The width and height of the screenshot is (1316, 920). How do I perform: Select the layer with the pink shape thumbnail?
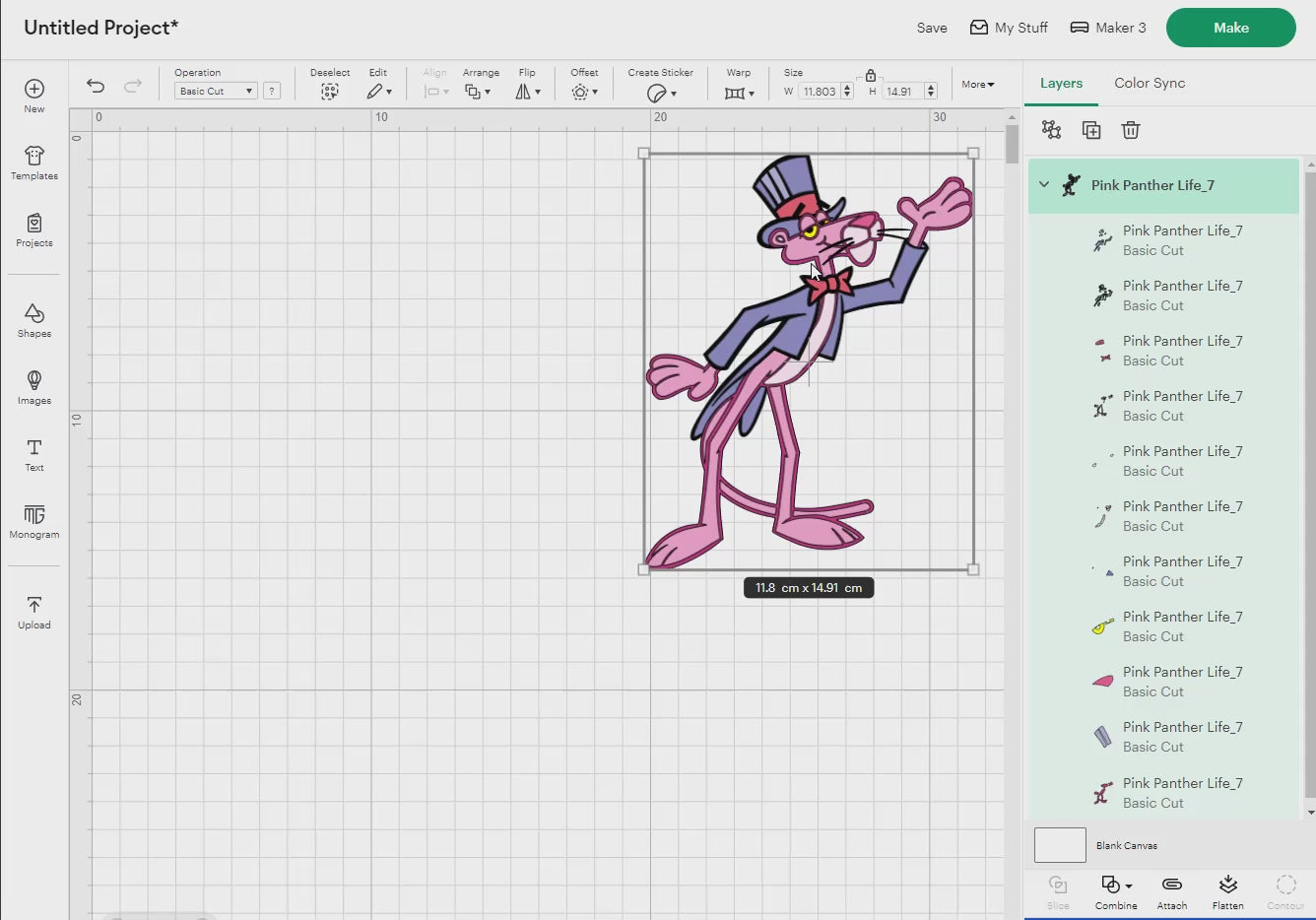pyautogui.click(x=1163, y=682)
